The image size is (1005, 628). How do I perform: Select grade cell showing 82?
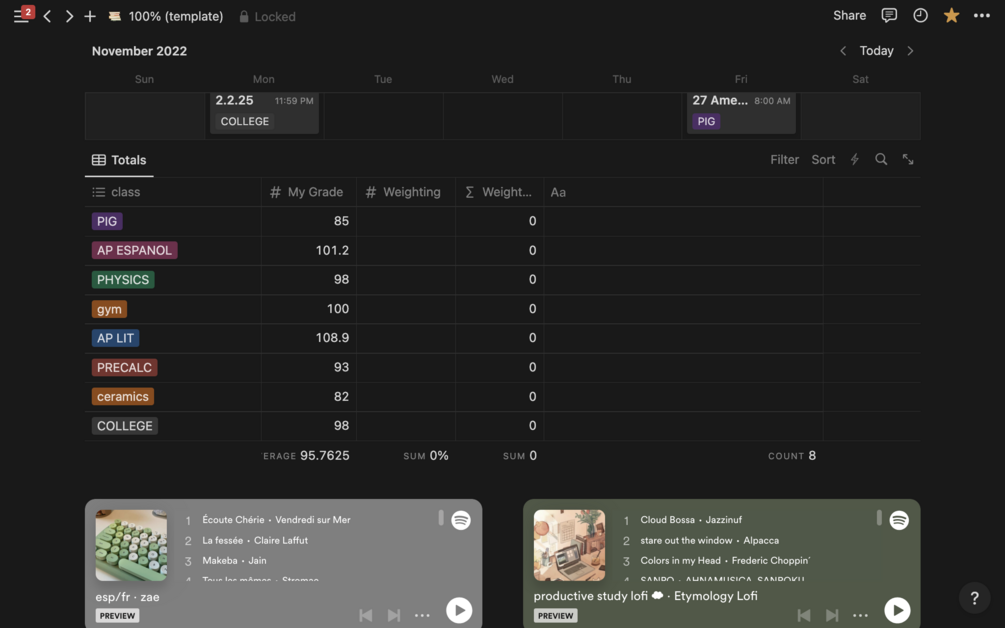pyautogui.click(x=309, y=397)
